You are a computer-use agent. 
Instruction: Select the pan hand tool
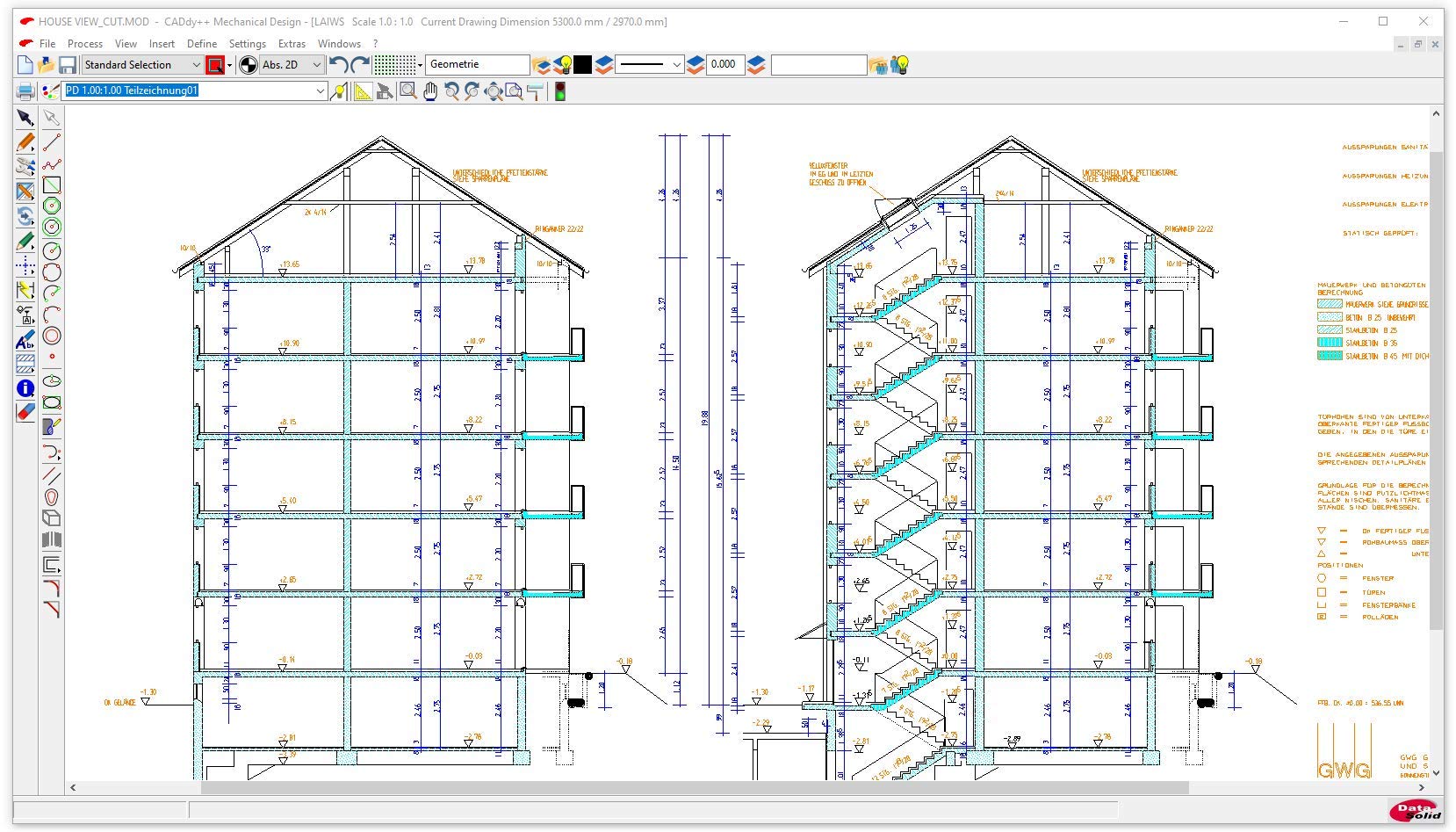click(429, 91)
